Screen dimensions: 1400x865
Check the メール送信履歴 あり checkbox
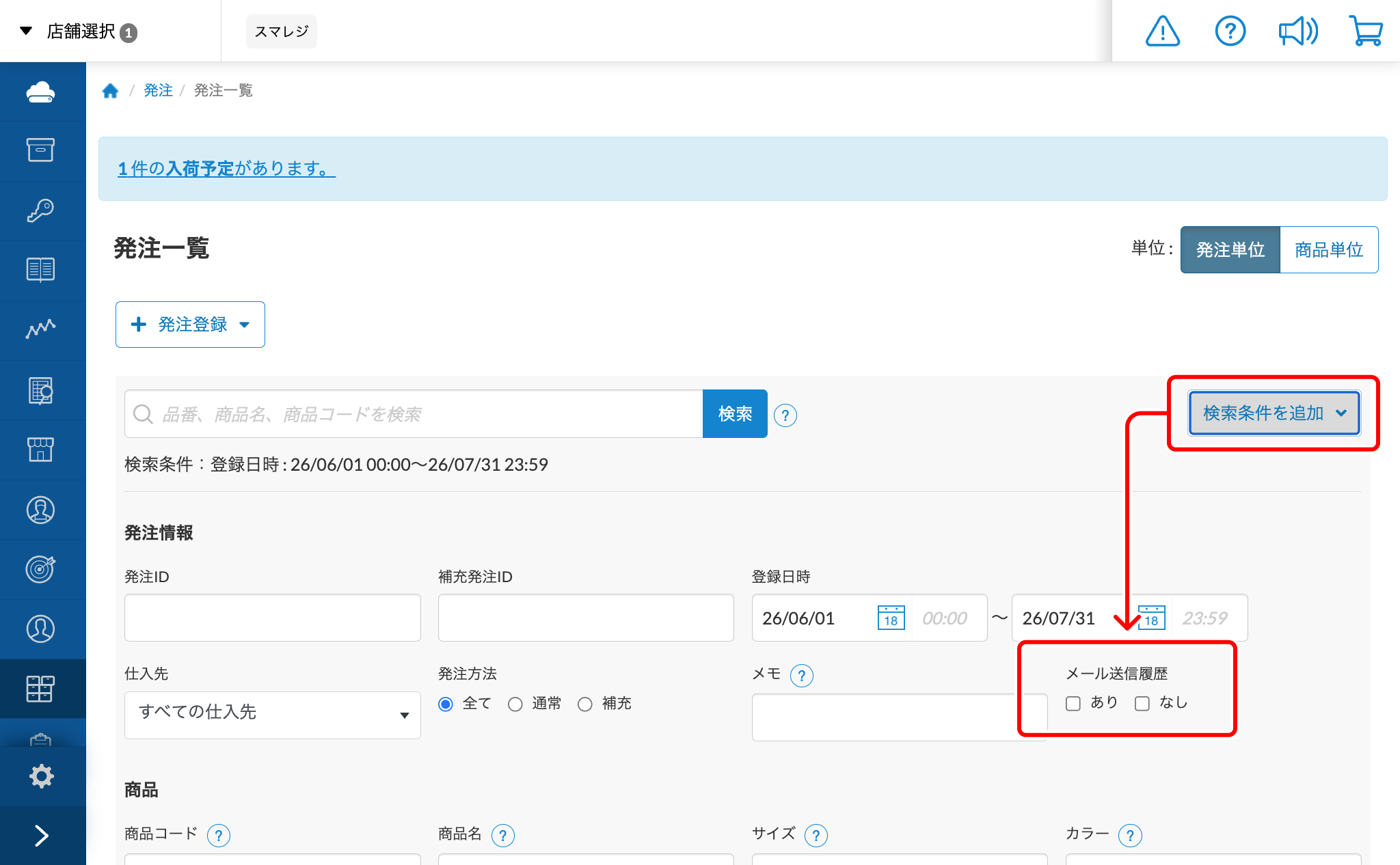click(x=1073, y=703)
